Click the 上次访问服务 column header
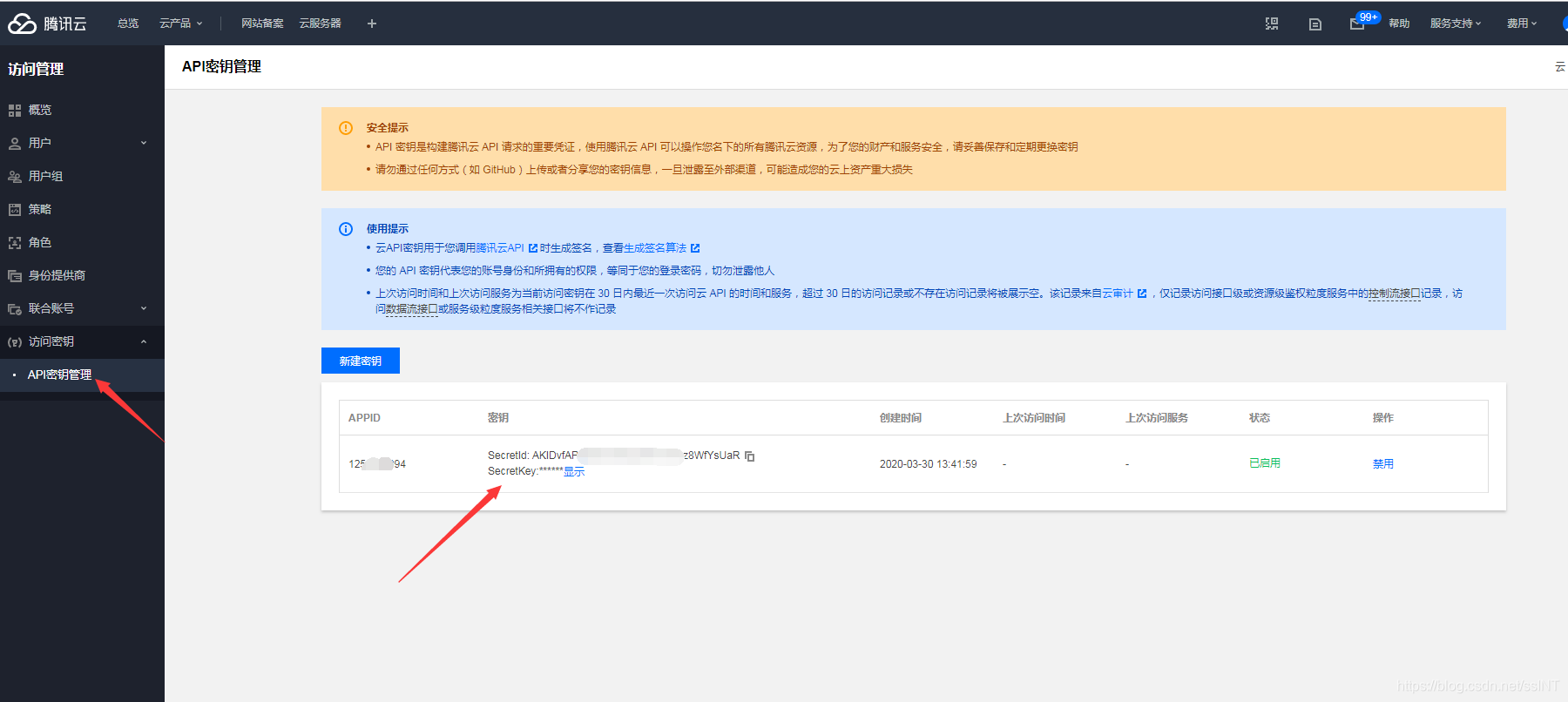 tap(1157, 418)
